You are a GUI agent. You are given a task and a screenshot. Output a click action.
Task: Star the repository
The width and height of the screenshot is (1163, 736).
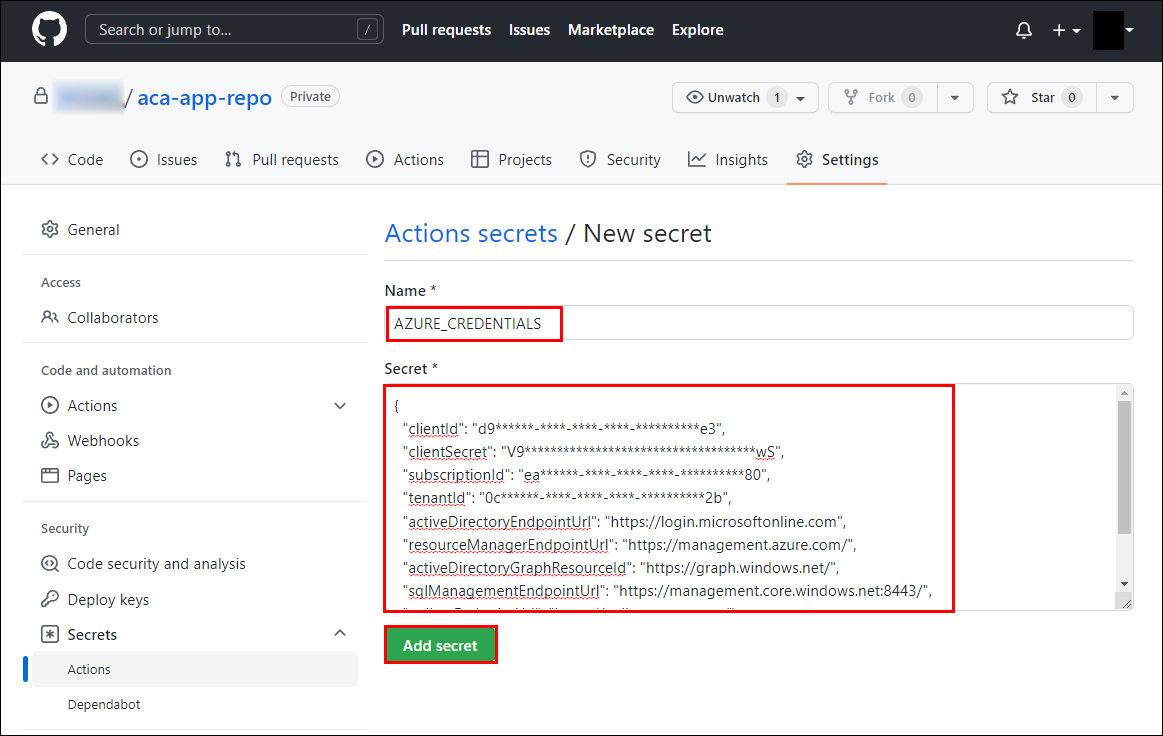[x=1041, y=97]
